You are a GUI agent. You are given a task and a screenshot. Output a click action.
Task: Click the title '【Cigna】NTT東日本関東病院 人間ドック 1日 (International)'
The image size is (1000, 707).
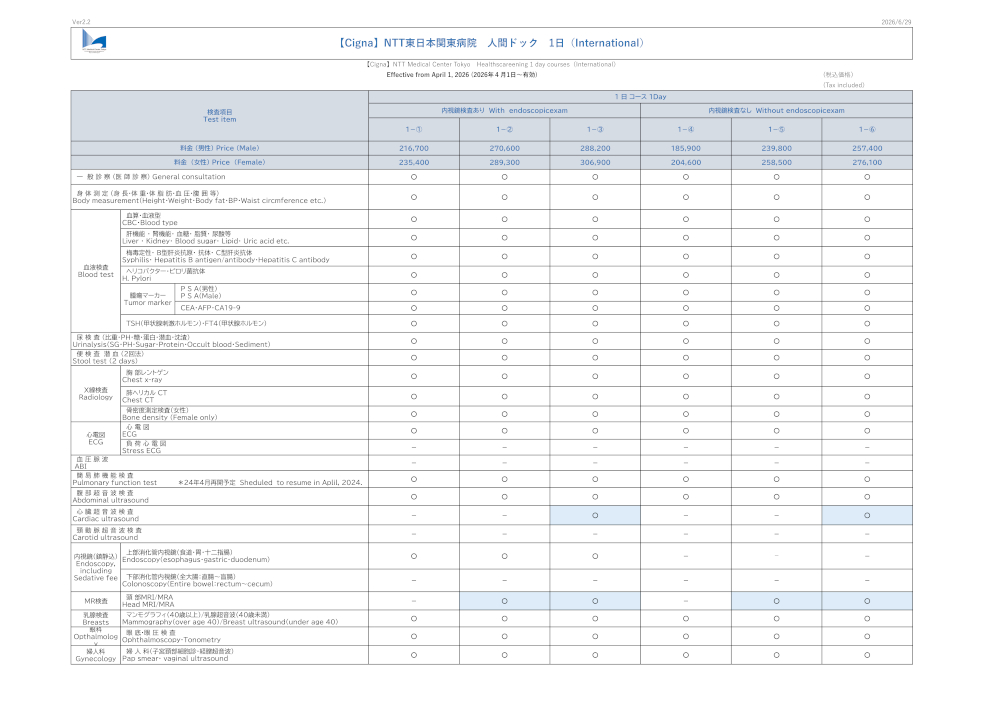(x=491, y=43)
